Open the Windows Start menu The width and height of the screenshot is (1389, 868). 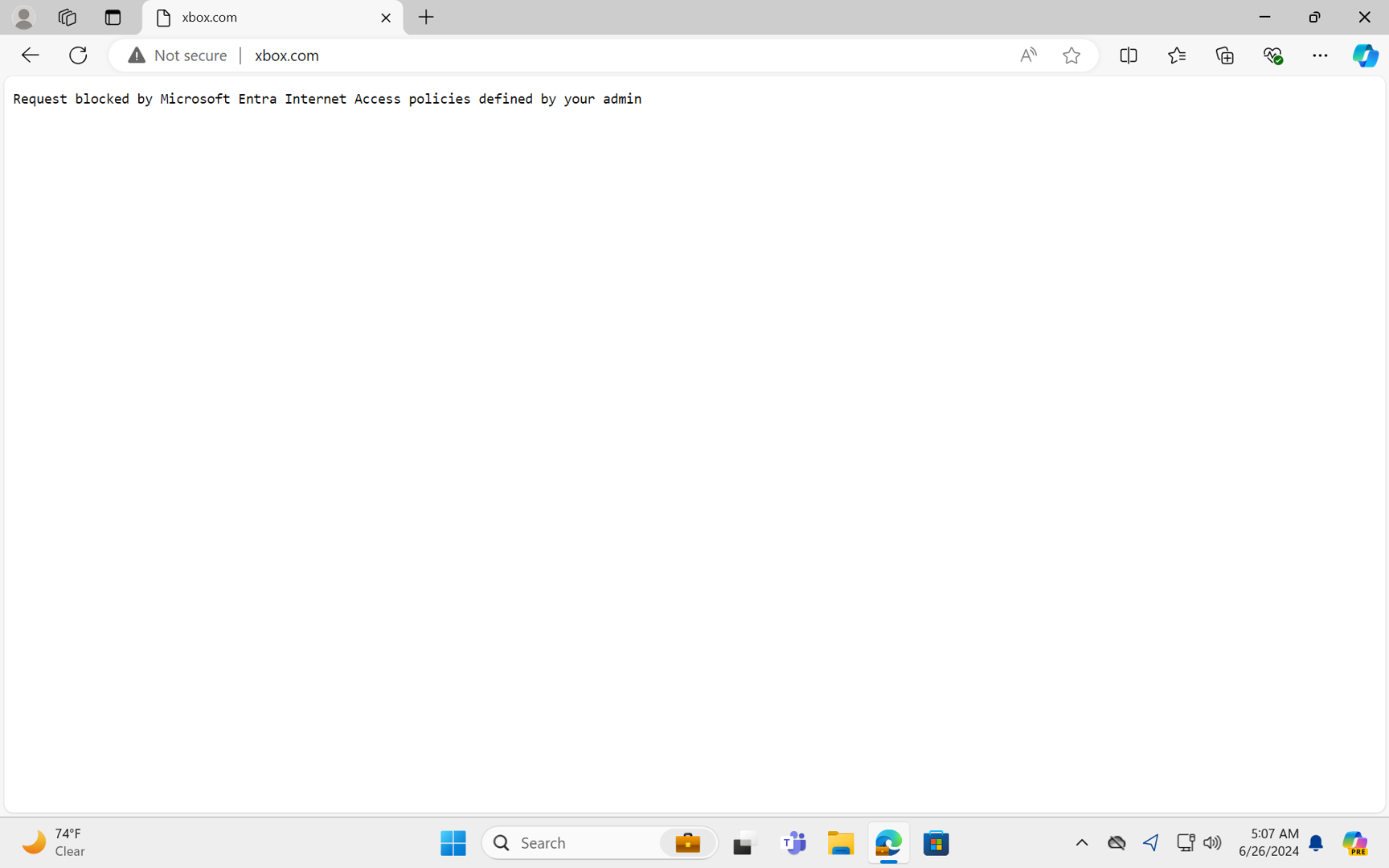point(453,843)
